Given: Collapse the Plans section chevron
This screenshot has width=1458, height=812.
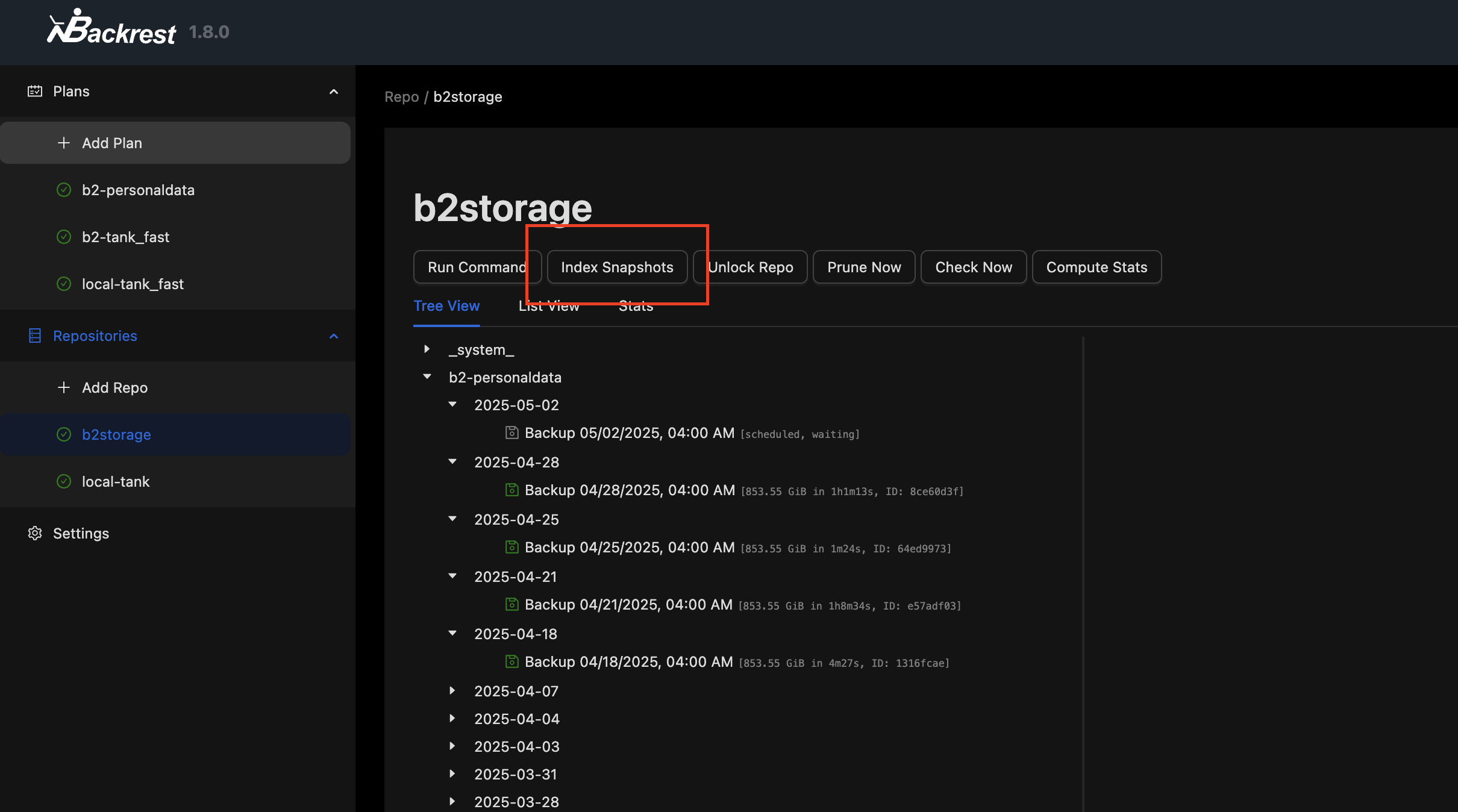Looking at the screenshot, I should (334, 92).
